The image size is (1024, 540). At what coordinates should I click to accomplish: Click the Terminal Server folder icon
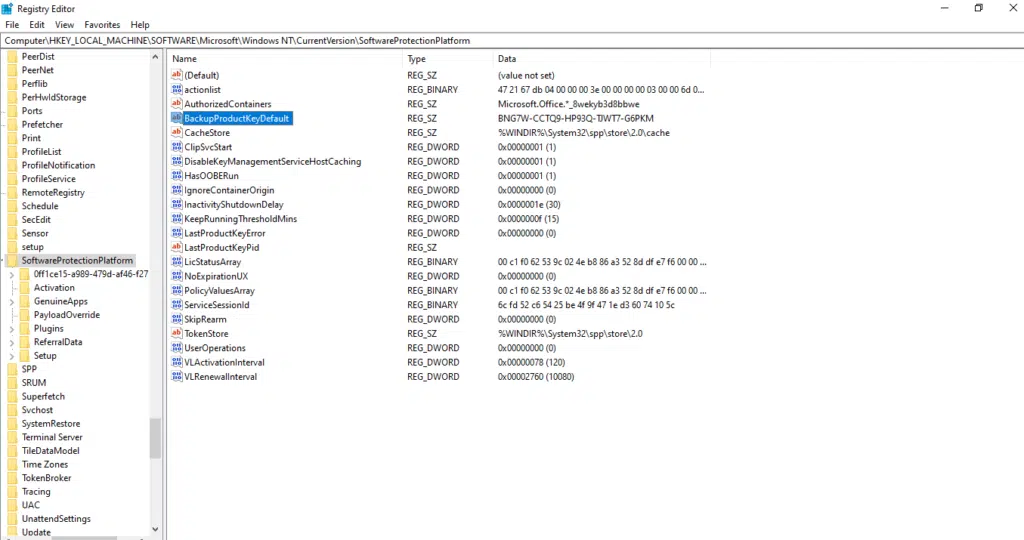coord(12,437)
